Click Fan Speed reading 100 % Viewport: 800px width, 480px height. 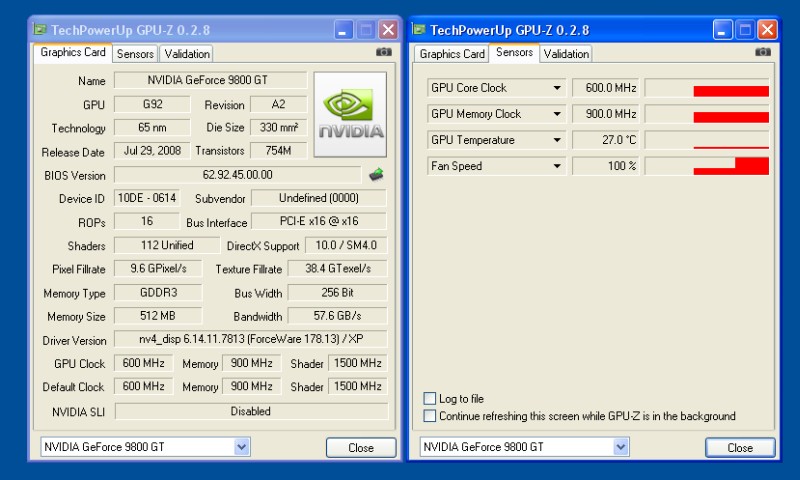coord(605,166)
